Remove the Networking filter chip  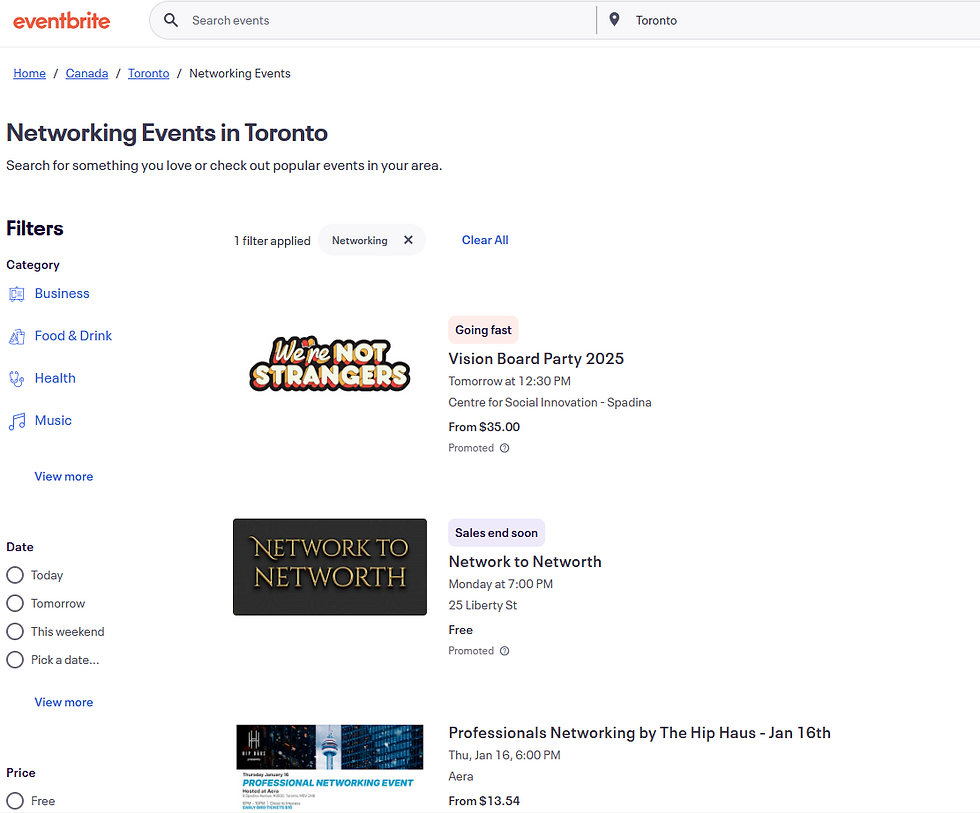click(x=408, y=240)
